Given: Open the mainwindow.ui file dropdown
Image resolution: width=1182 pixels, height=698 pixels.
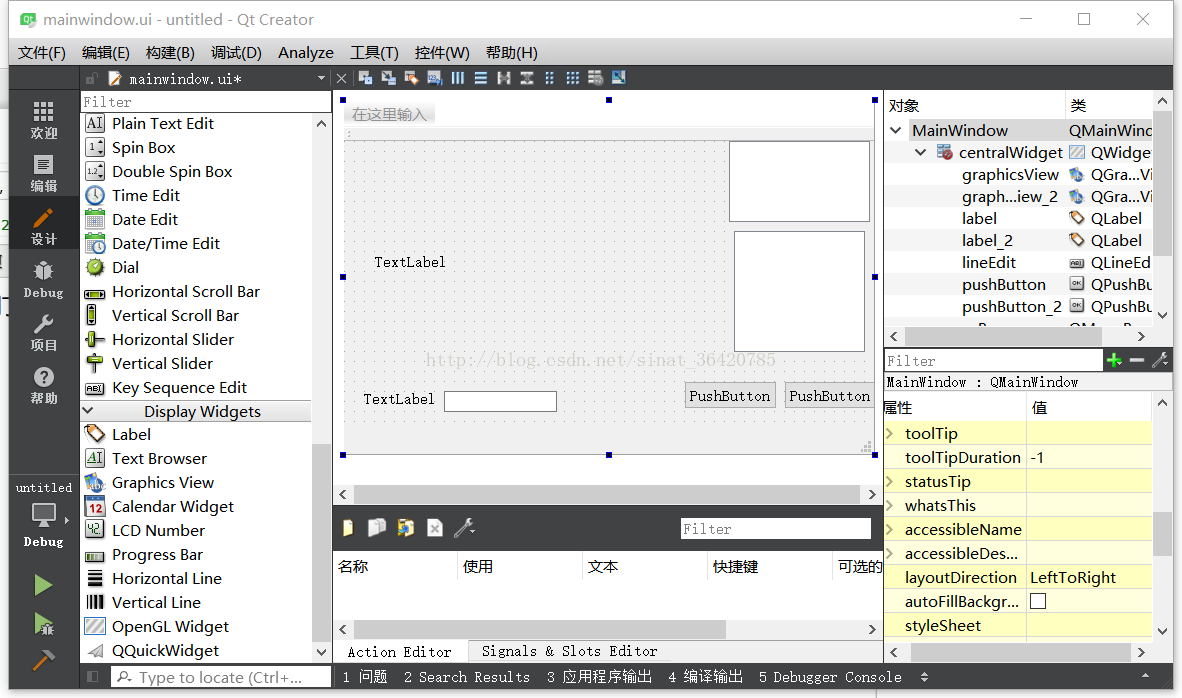Looking at the screenshot, I should click(321, 78).
